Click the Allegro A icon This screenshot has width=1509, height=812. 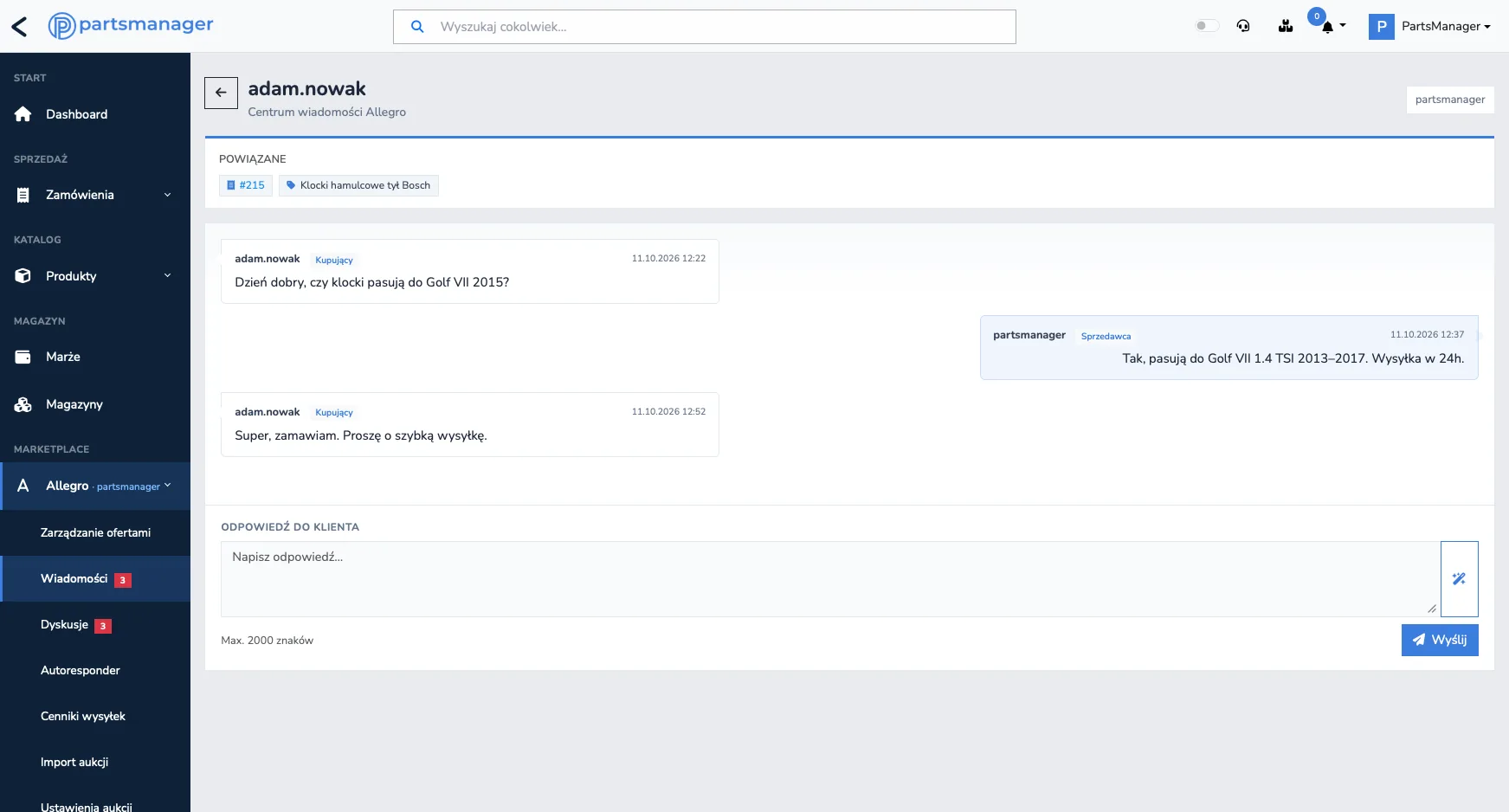tap(23, 486)
